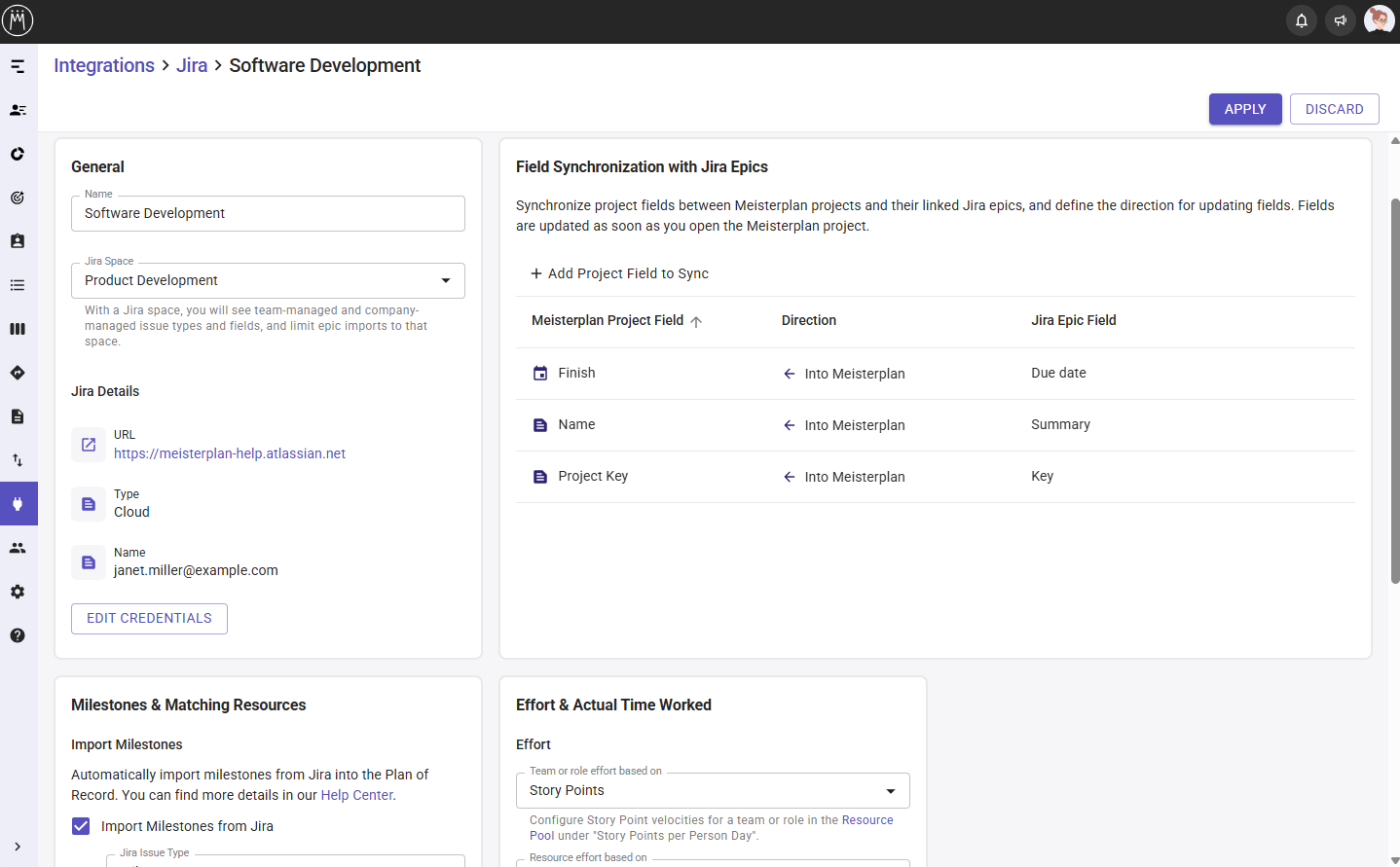The width and height of the screenshot is (1400, 867).
Task: Open the help question mark icon
Action: click(x=18, y=635)
